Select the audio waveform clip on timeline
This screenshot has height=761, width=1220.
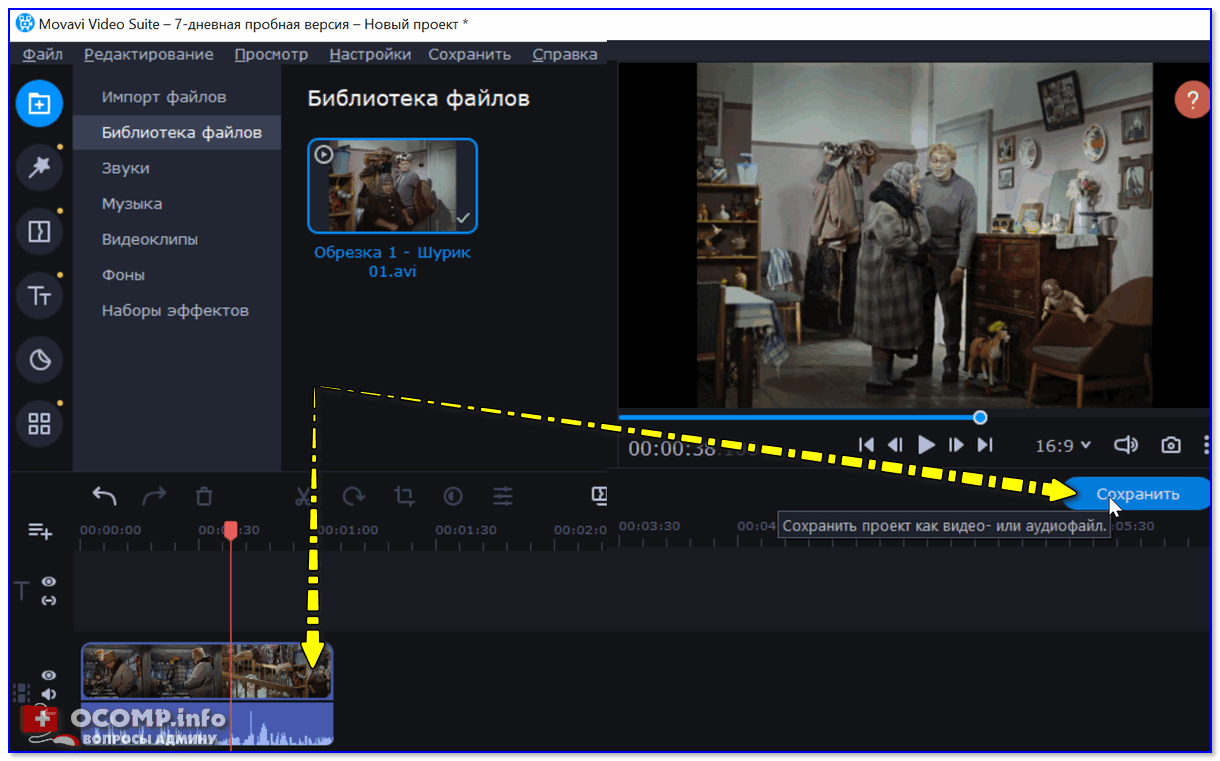coord(207,724)
